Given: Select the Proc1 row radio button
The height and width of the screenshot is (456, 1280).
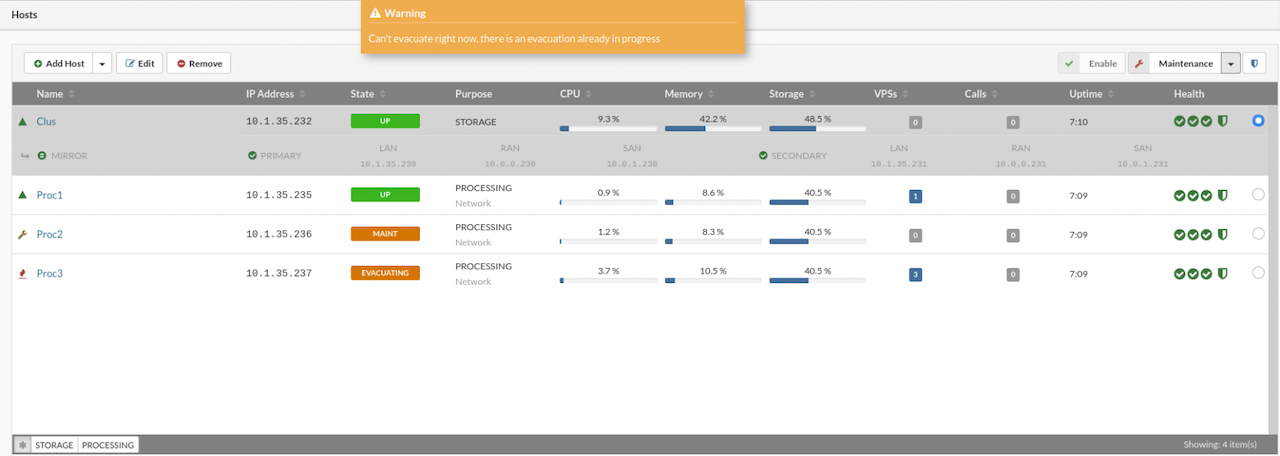Looking at the screenshot, I should pyautogui.click(x=1258, y=195).
